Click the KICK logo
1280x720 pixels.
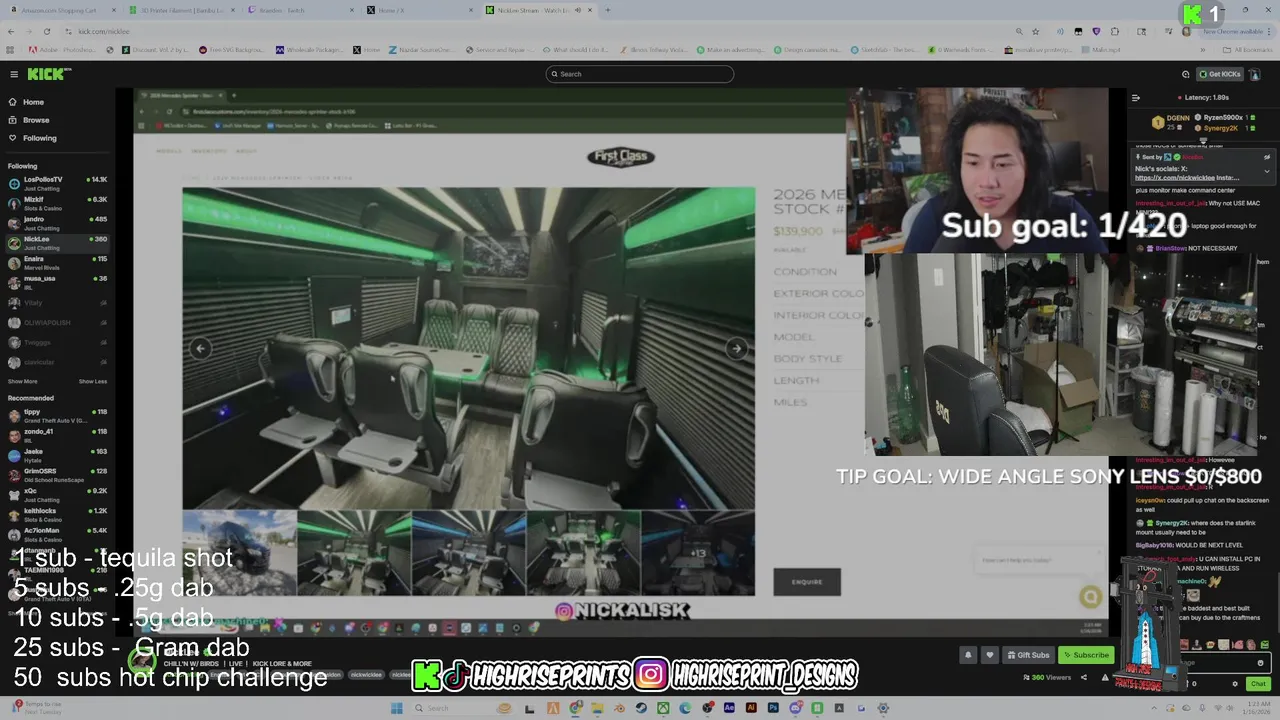click(x=49, y=74)
